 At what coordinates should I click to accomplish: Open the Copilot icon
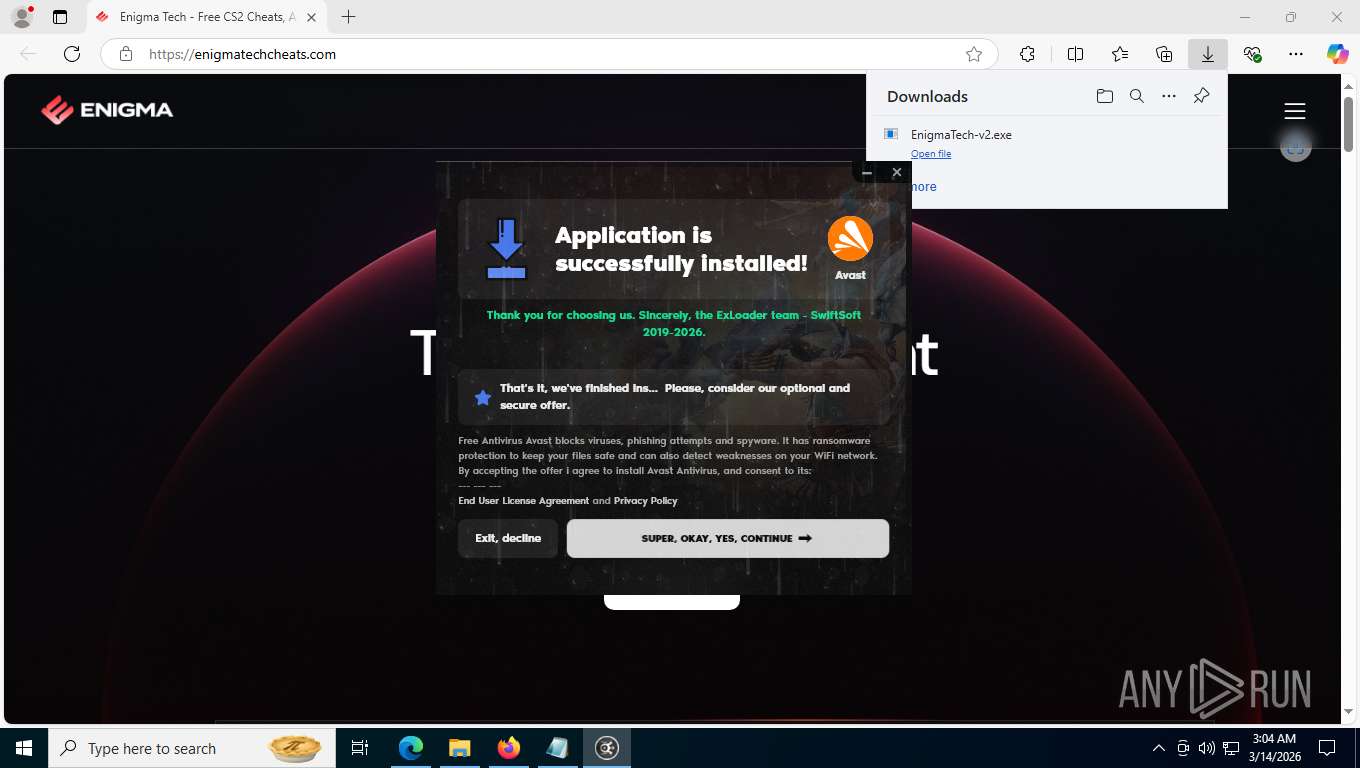click(x=1338, y=54)
